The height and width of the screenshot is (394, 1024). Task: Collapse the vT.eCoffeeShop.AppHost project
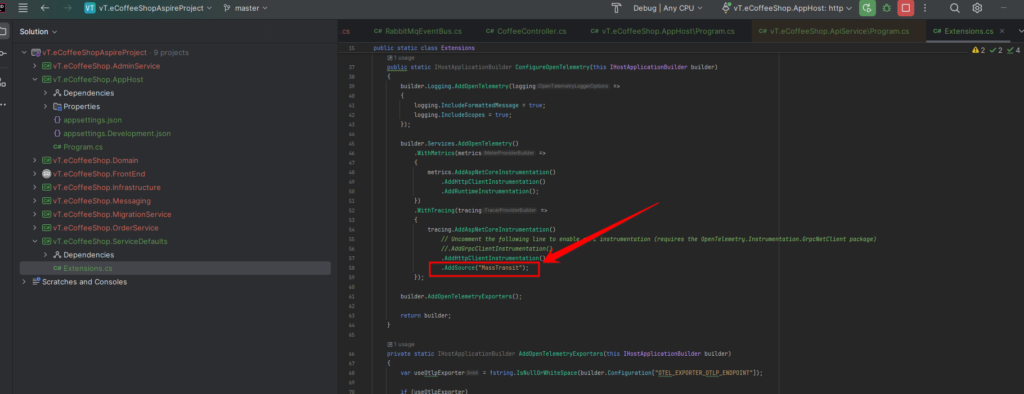point(35,80)
